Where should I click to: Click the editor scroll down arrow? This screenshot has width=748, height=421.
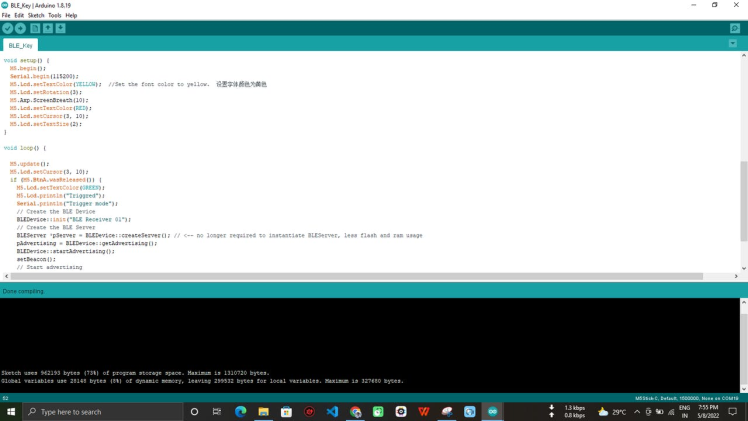[x=744, y=268]
